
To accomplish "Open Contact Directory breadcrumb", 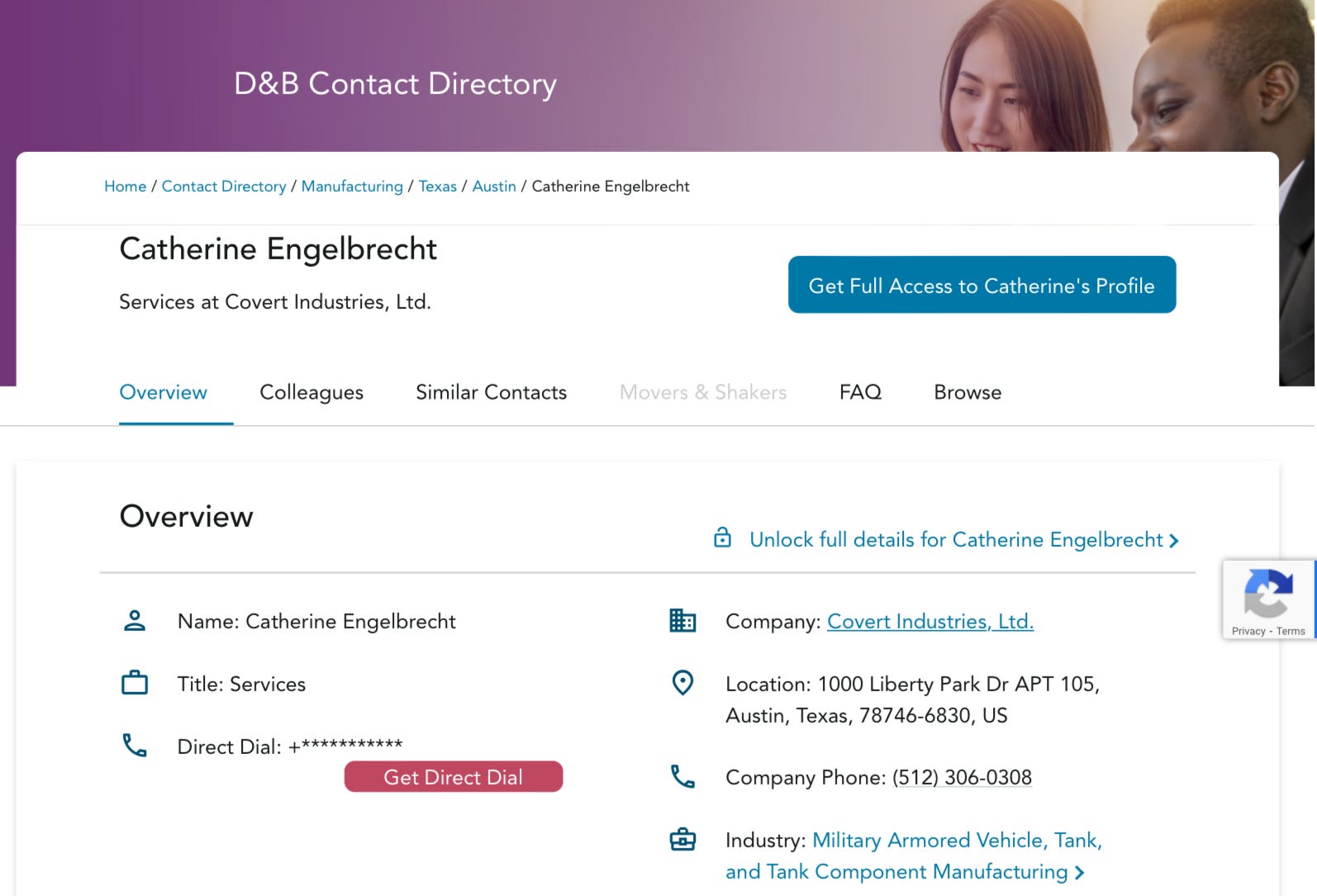I will click(x=224, y=187).
